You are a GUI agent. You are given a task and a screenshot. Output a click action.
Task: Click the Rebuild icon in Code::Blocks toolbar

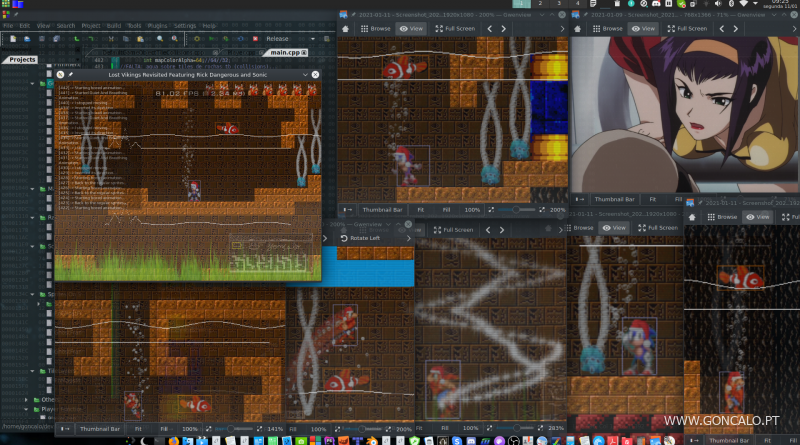241,39
